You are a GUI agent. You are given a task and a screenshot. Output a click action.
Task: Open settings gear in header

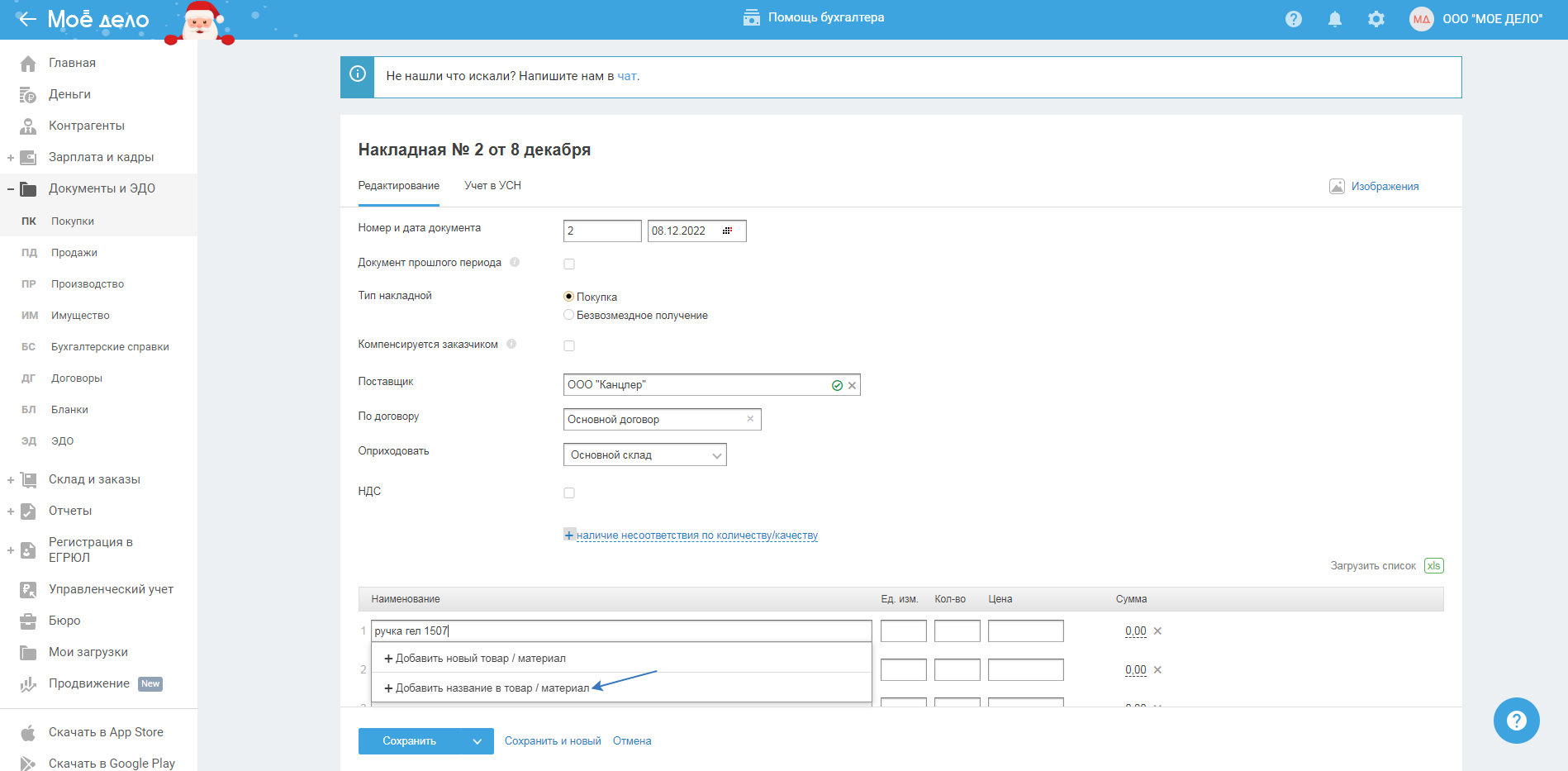(1376, 19)
